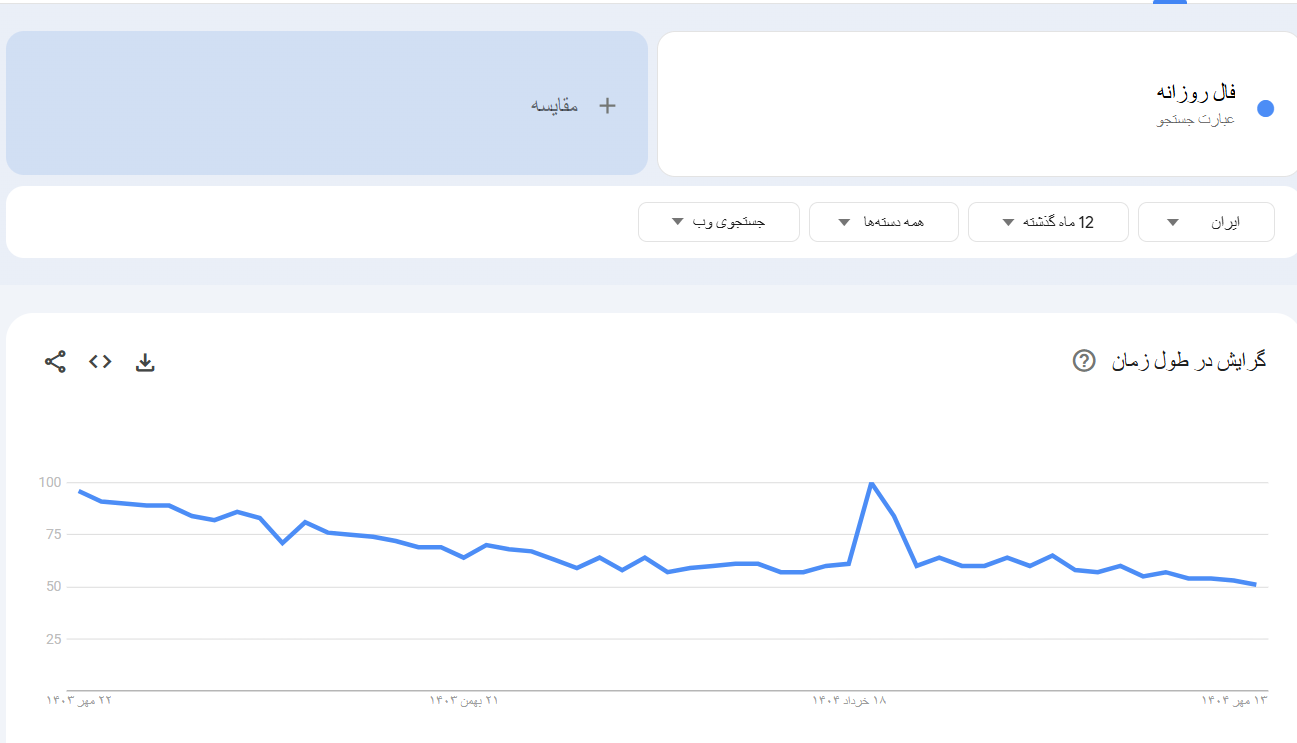Edit the search term فال روزانه
1297x743 pixels.
click(x=1196, y=93)
